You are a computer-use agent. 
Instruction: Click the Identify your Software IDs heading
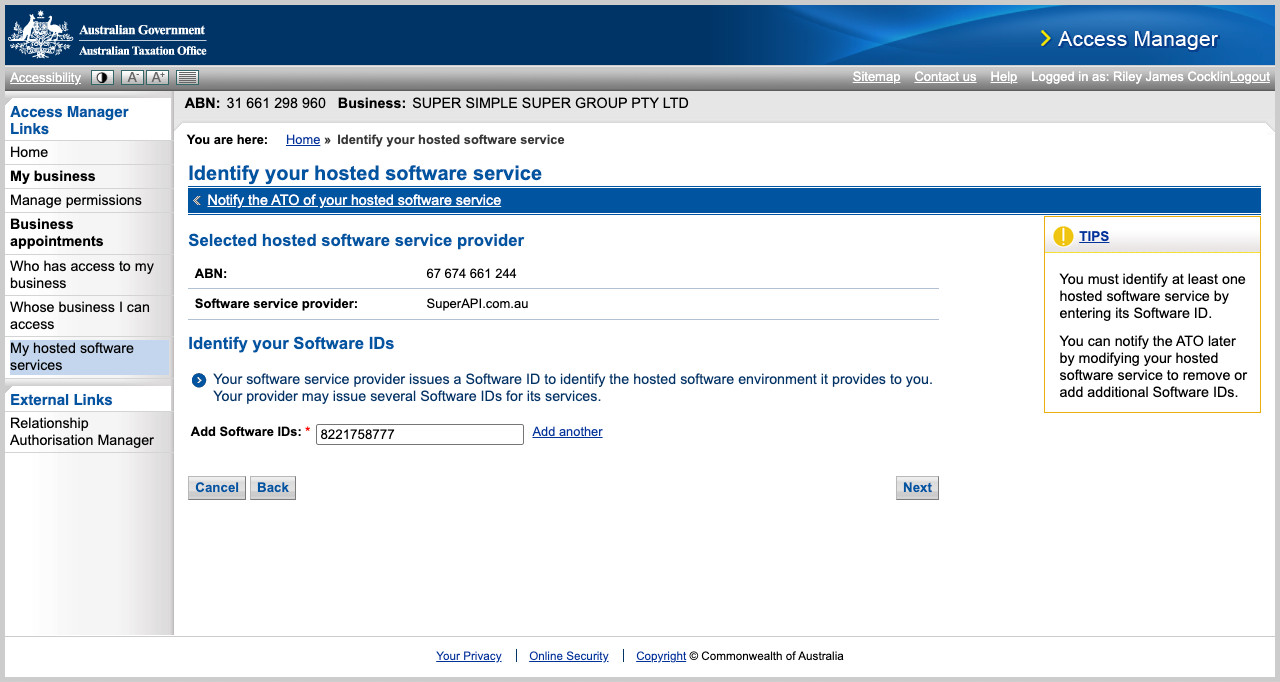(x=291, y=343)
